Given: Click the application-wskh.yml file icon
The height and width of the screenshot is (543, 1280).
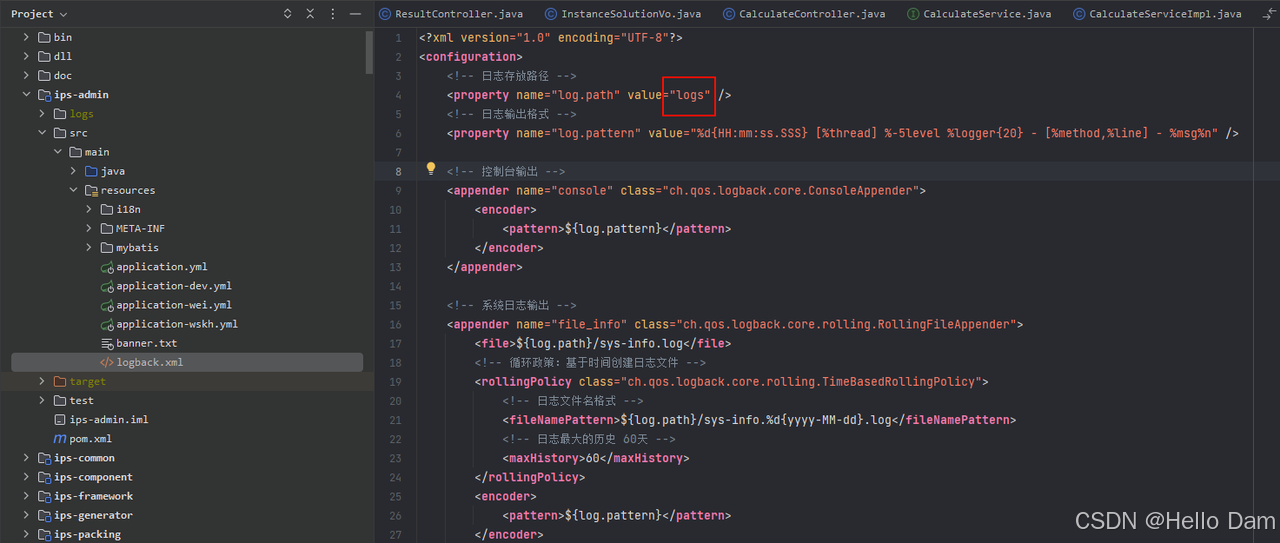Looking at the screenshot, I should [x=107, y=324].
